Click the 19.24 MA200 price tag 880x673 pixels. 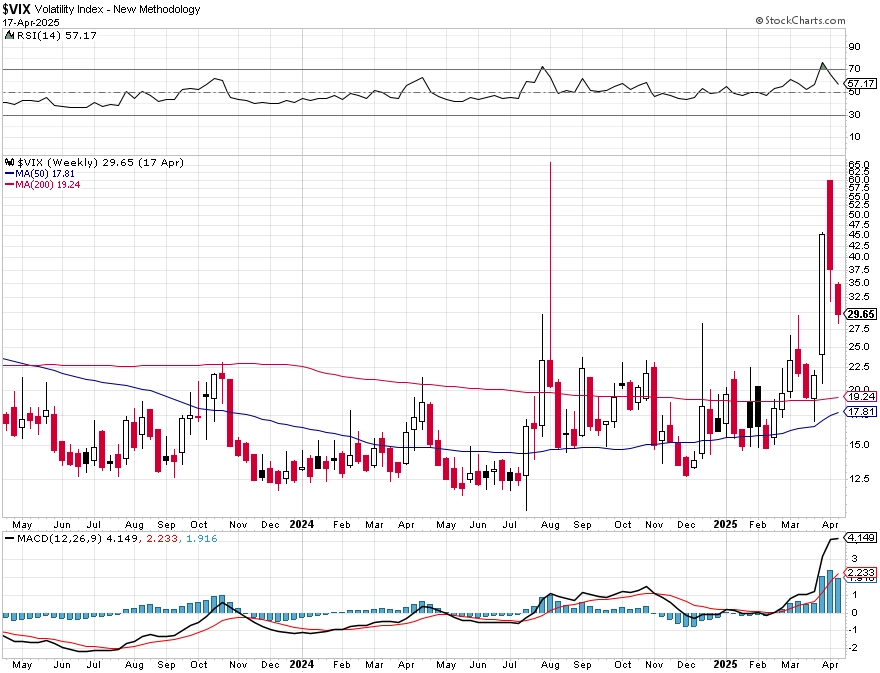pyautogui.click(x=861, y=396)
